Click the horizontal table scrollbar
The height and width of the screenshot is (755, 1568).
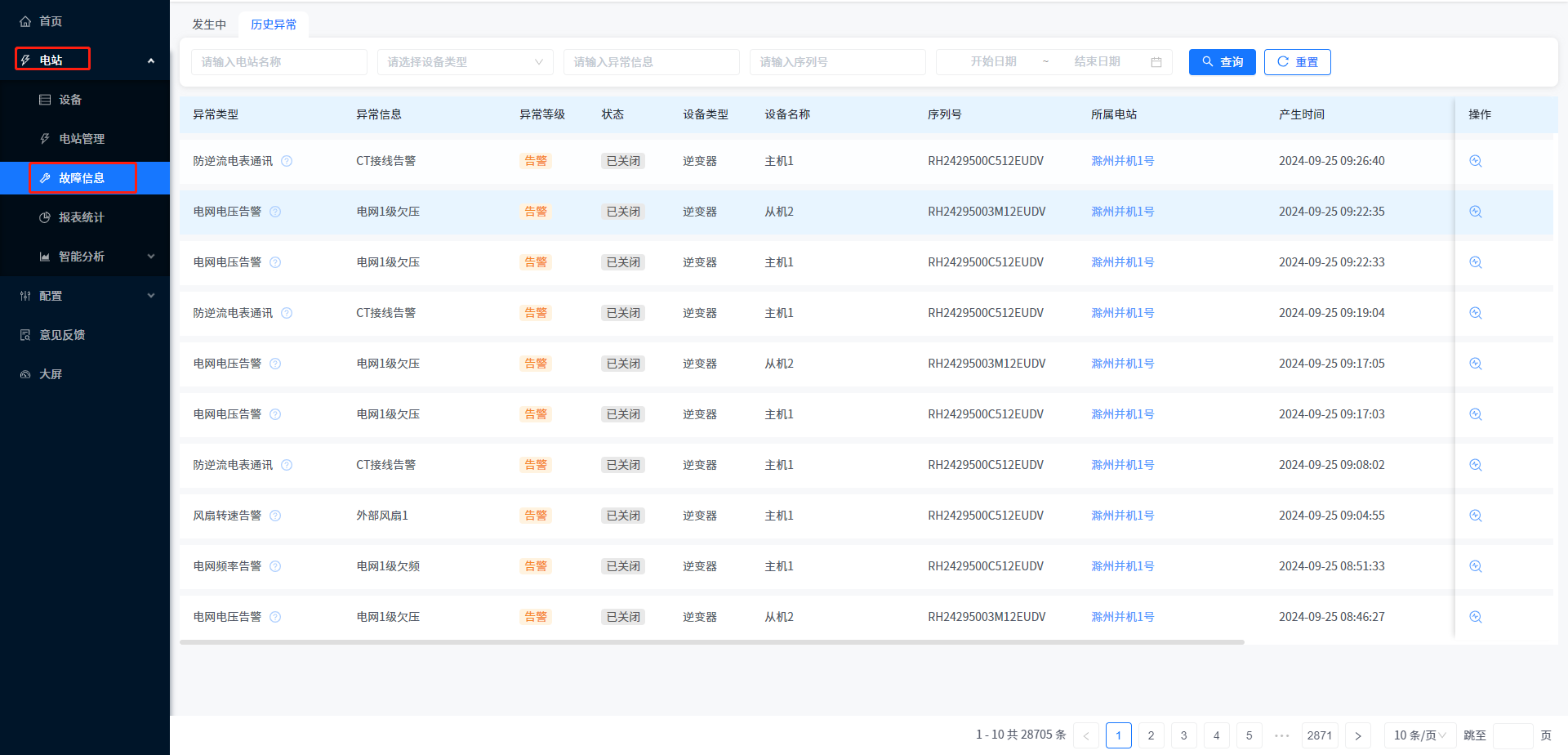710,642
